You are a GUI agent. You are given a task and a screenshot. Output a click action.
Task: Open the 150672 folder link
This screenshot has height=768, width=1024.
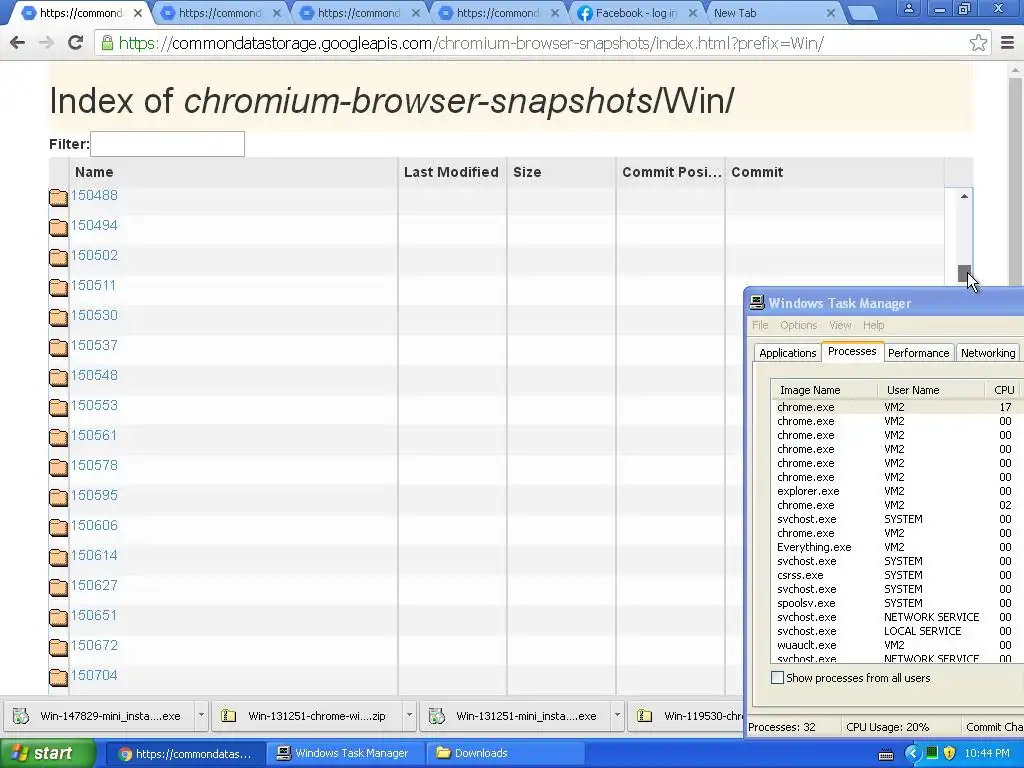pyautogui.click(x=94, y=645)
